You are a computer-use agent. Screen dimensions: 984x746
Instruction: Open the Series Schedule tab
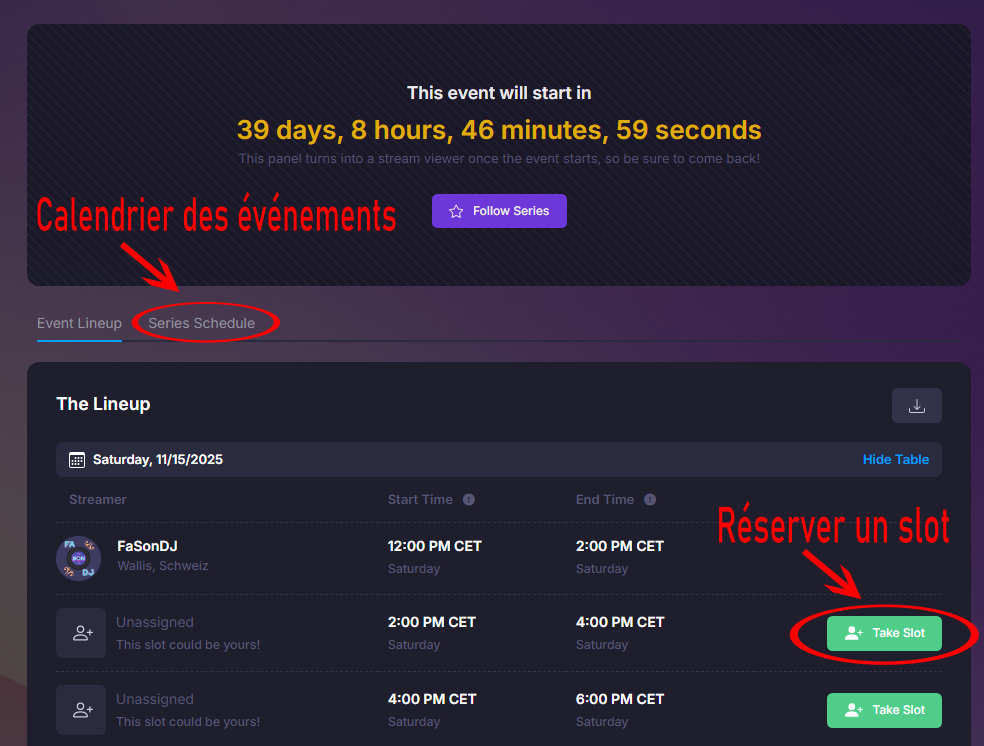point(202,323)
